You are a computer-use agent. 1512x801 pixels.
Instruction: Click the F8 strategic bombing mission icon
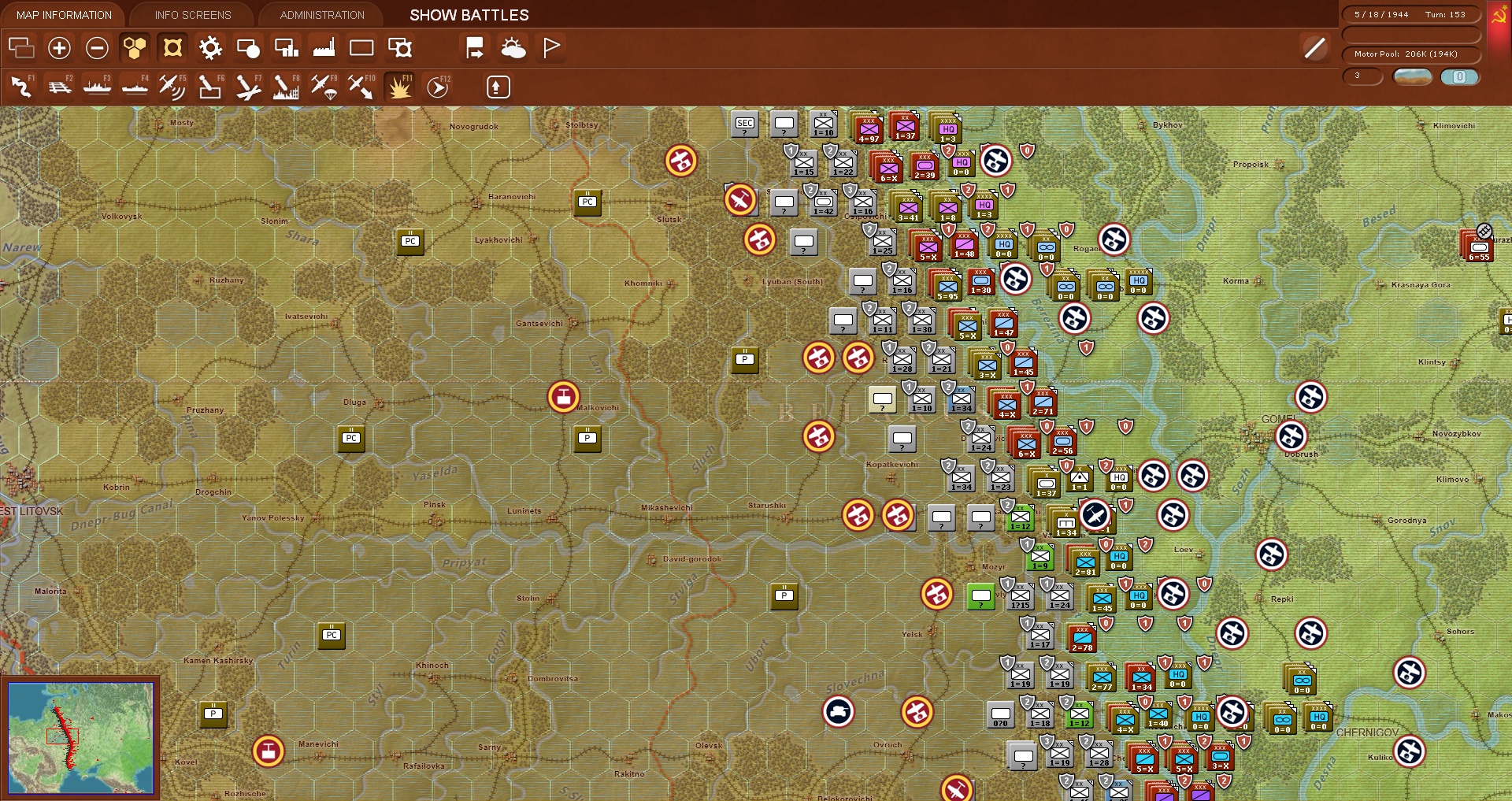click(x=287, y=87)
